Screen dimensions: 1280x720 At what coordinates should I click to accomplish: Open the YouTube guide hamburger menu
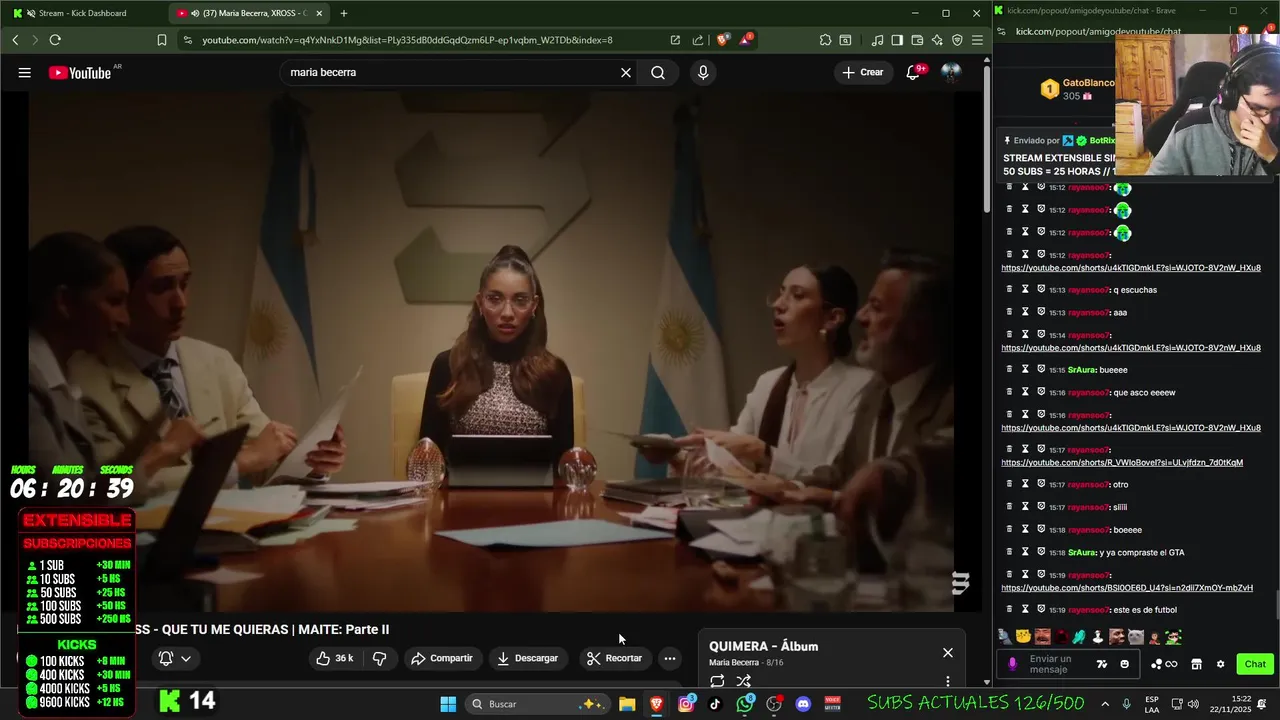(x=25, y=72)
